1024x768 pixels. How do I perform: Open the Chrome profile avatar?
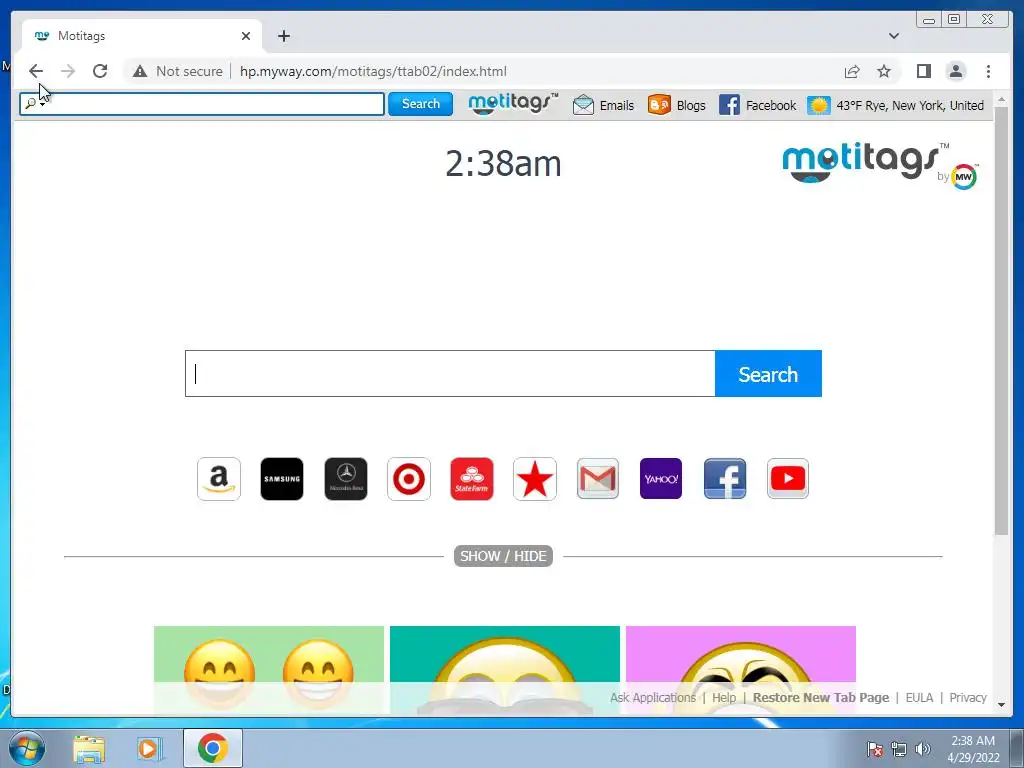click(x=955, y=71)
